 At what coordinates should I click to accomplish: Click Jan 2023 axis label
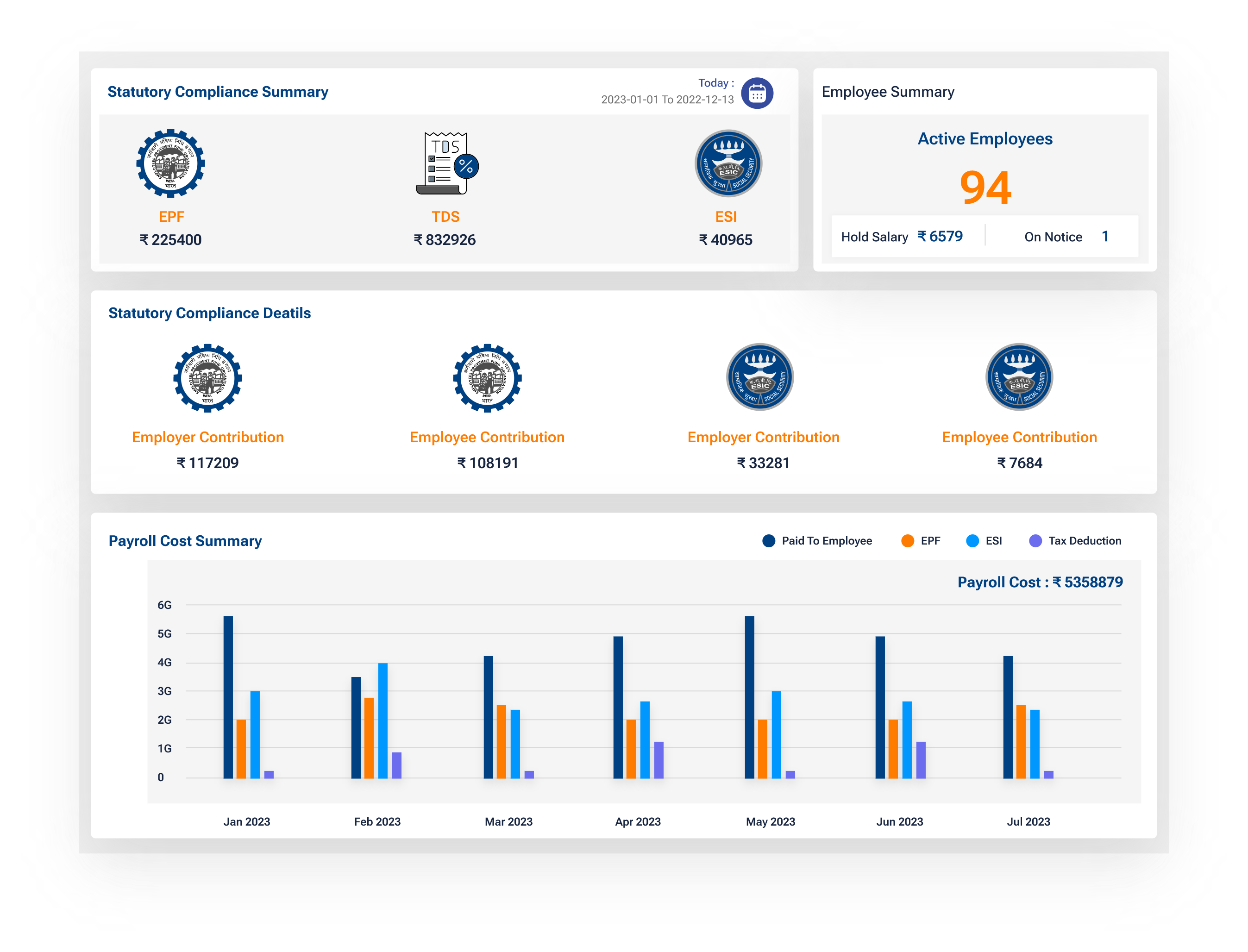click(246, 822)
